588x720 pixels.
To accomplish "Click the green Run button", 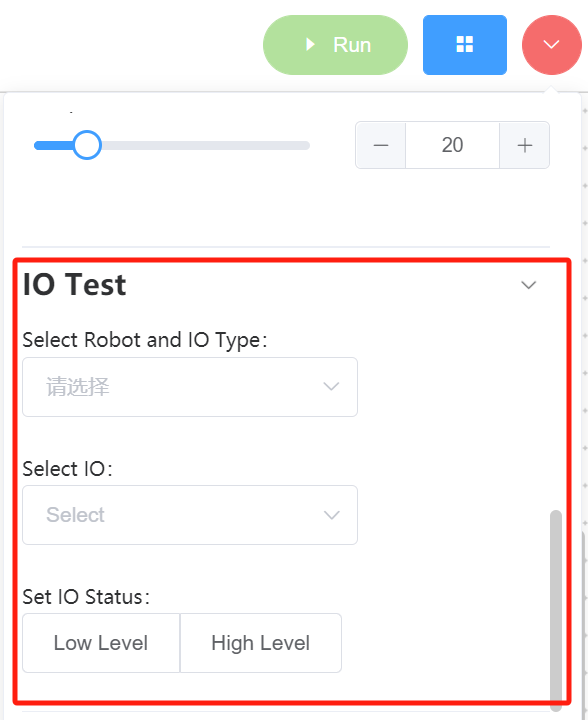I will [x=335, y=45].
